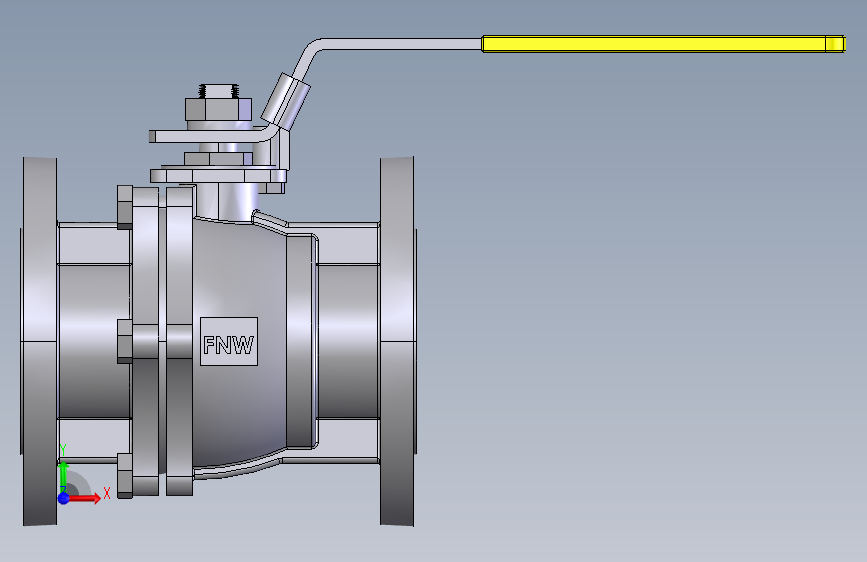Select the left end flange of the valve
Screen dimensions: 867x562
40,341
